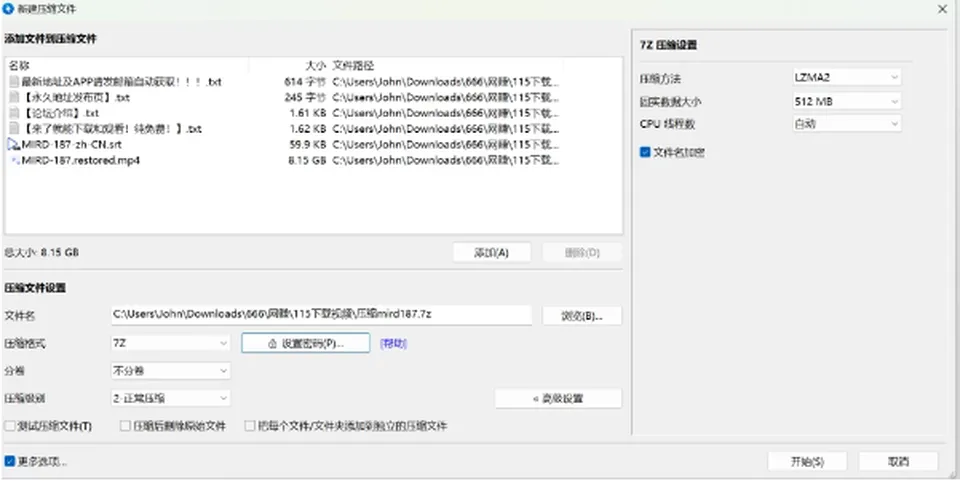The width and height of the screenshot is (960, 481).
Task: Click the txt icon of the 1.62 KB file
Action: (14, 129)
